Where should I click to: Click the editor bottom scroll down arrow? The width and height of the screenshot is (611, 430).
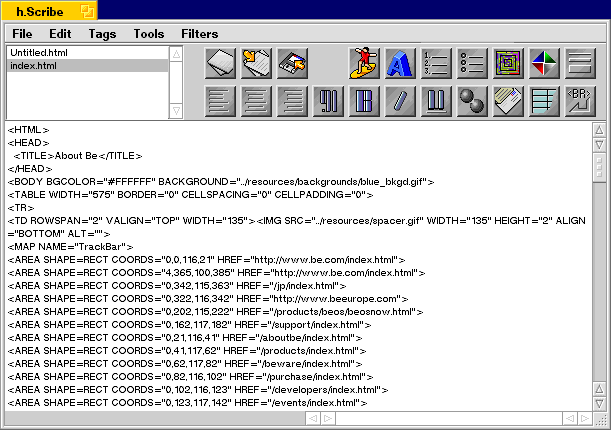pos(599,403)
